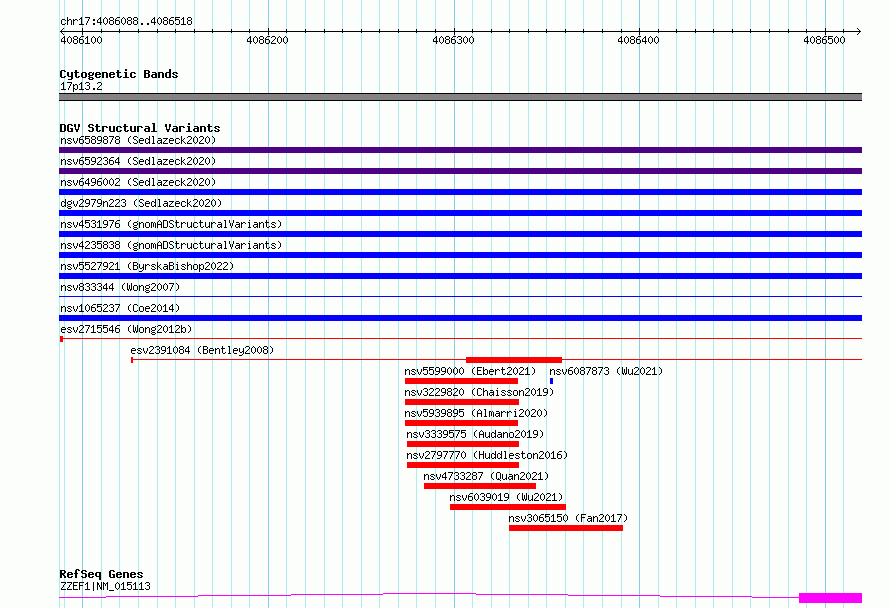Viewport: 890px width, 608px height.
Task: Select variant label nsv6039019 (Wu2021)
Action: pos(506,497)
